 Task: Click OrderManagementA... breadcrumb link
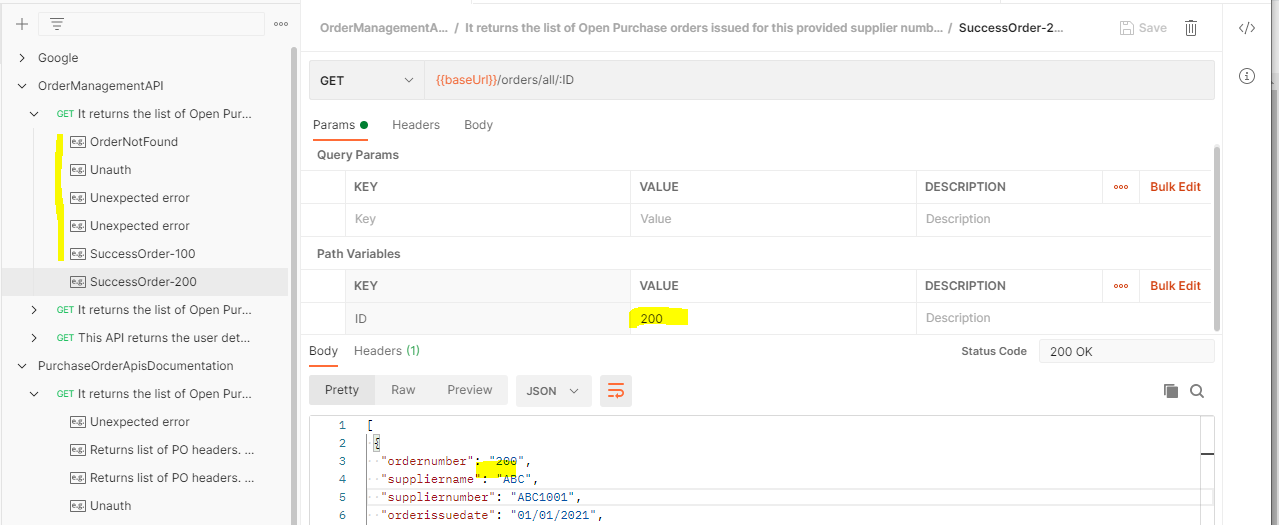tap(384, 28)
